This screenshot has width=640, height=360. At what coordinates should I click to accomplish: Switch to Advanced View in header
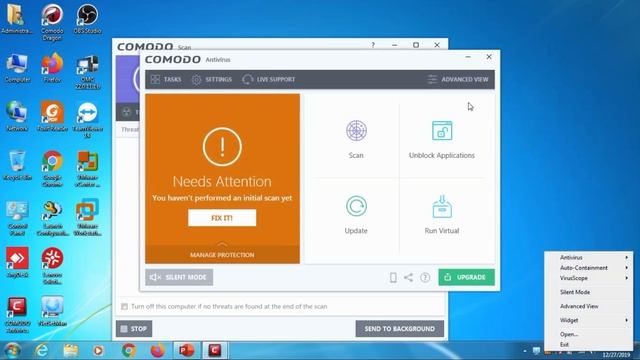pos(458,80)
